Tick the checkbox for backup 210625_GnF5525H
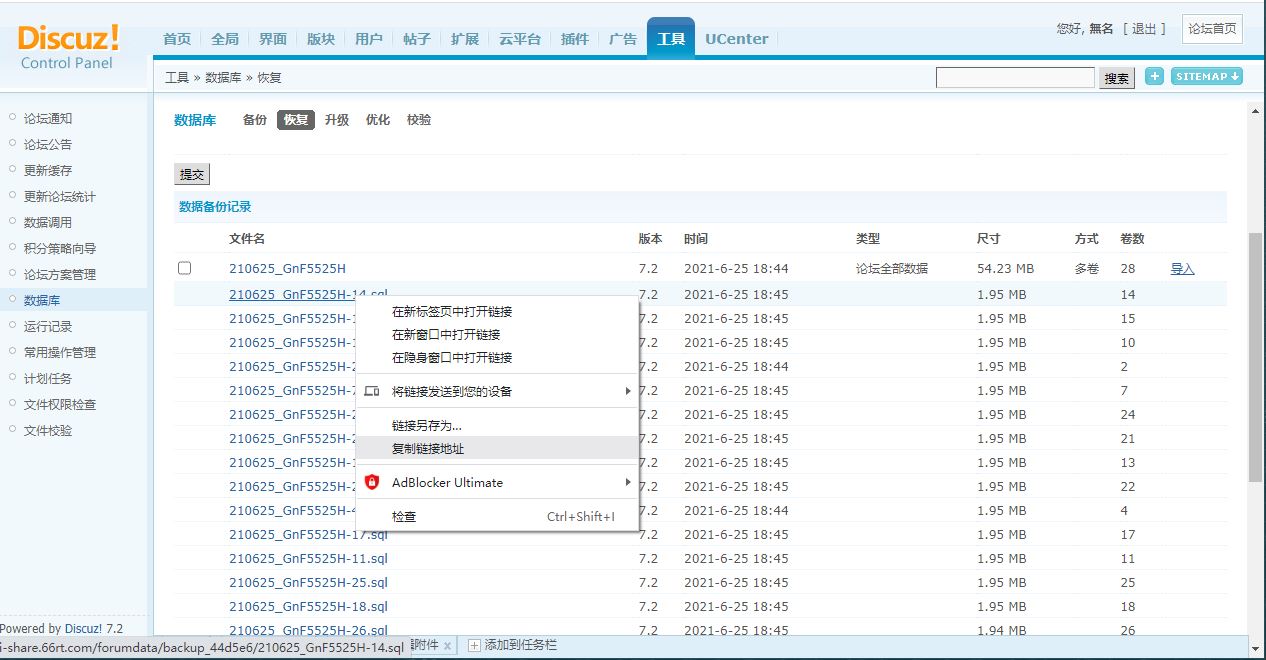The image size is (1266, 660). [184, 268]
